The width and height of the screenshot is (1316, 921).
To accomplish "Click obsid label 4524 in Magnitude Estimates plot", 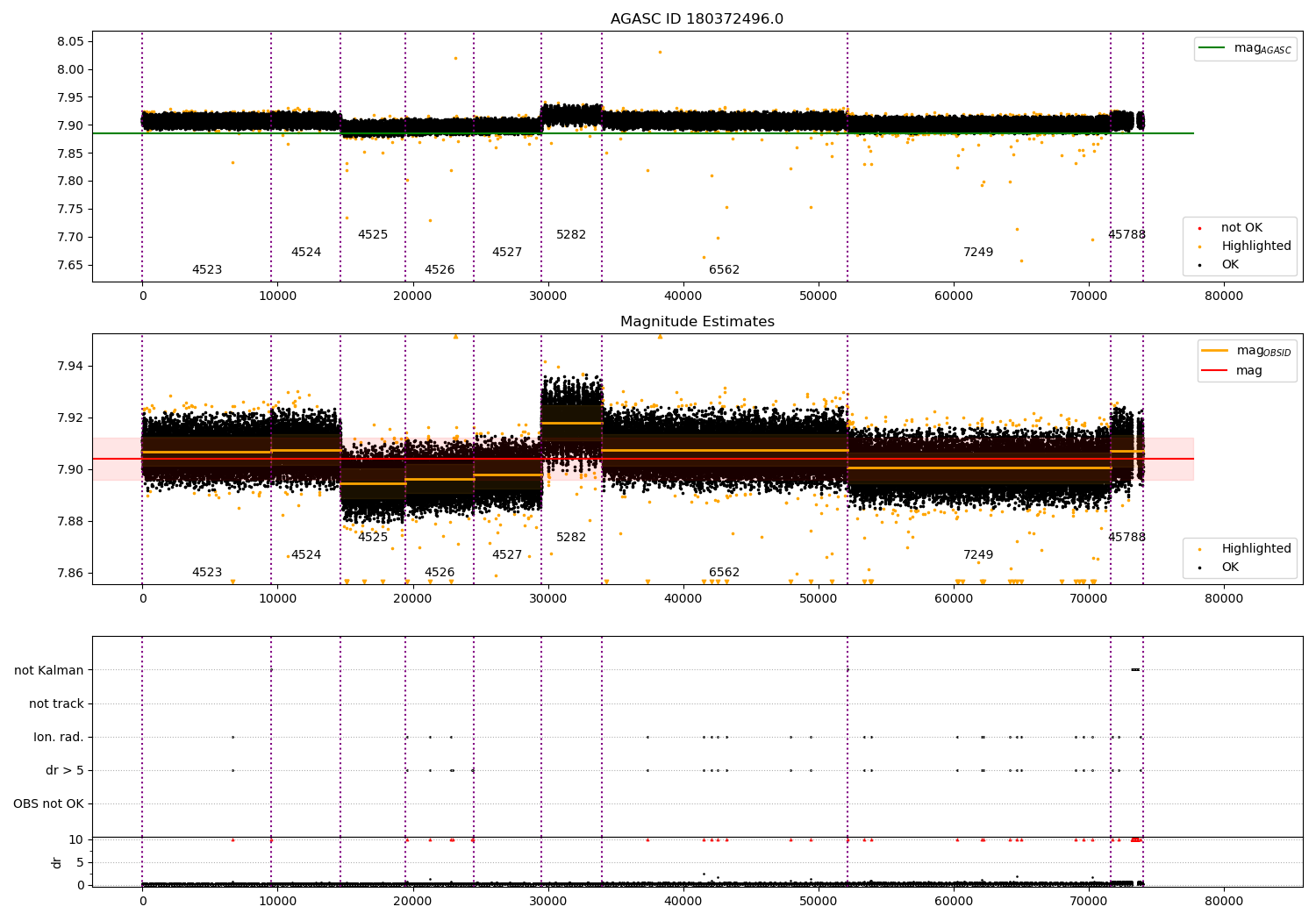I will pos(306,555).
